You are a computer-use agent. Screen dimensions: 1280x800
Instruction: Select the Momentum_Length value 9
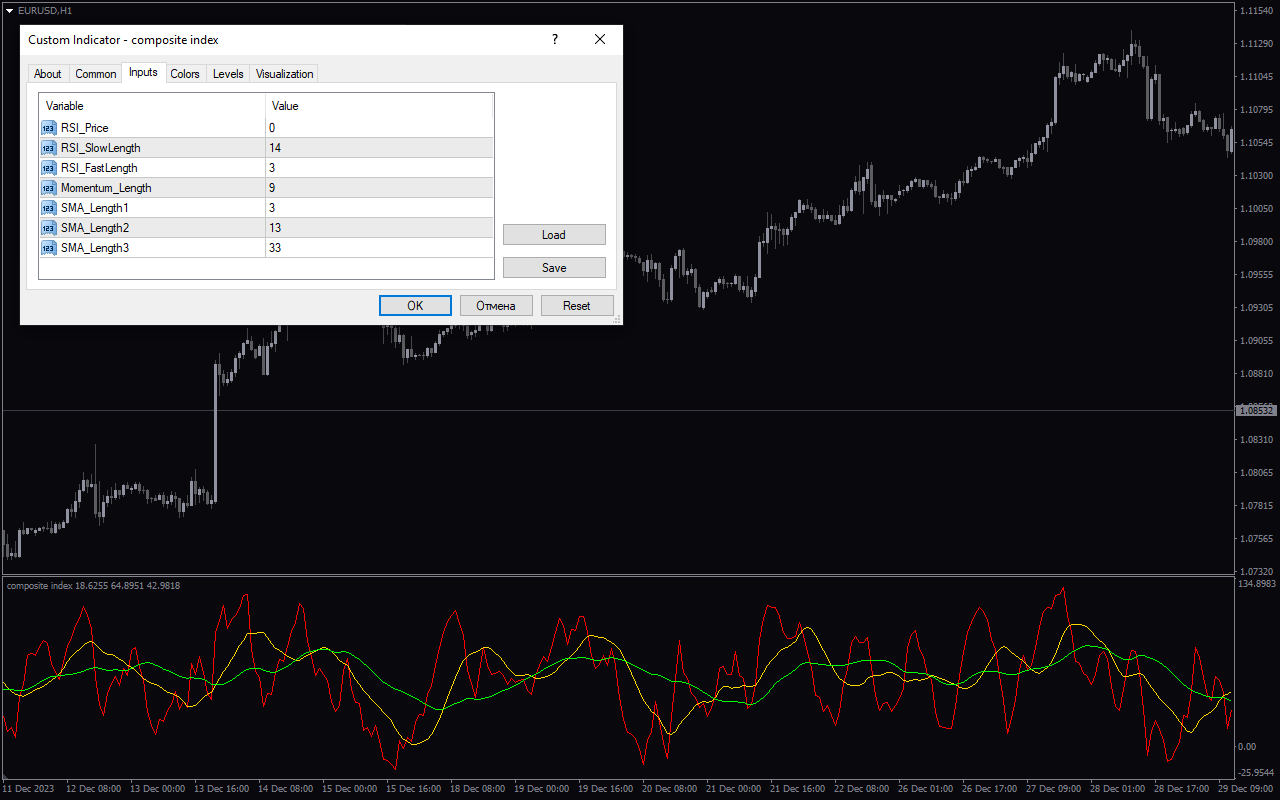coord(379,188)
